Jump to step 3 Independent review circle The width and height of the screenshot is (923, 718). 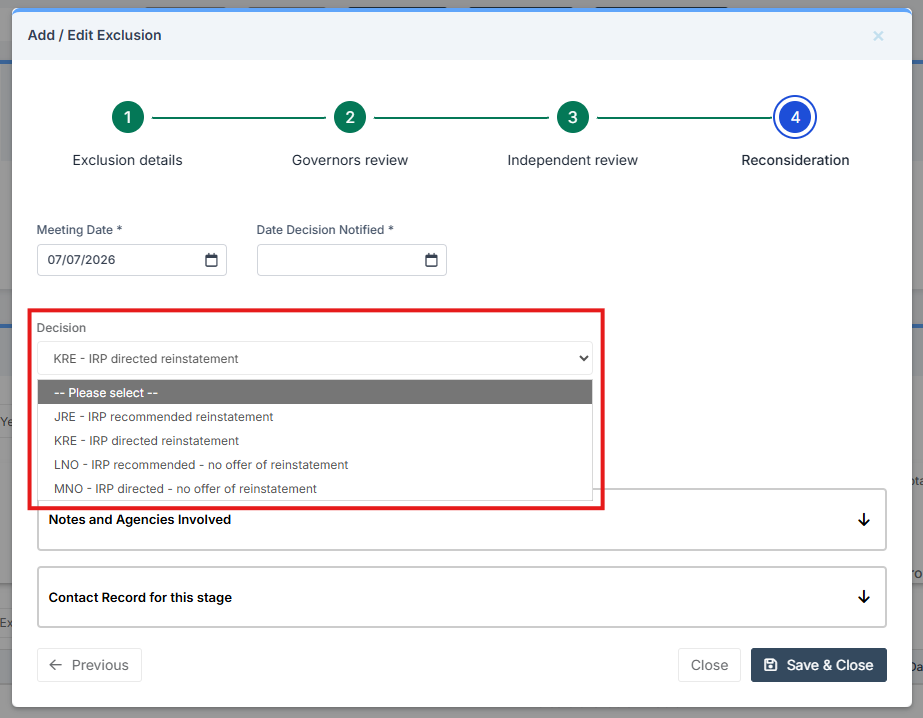click(573, 117)
